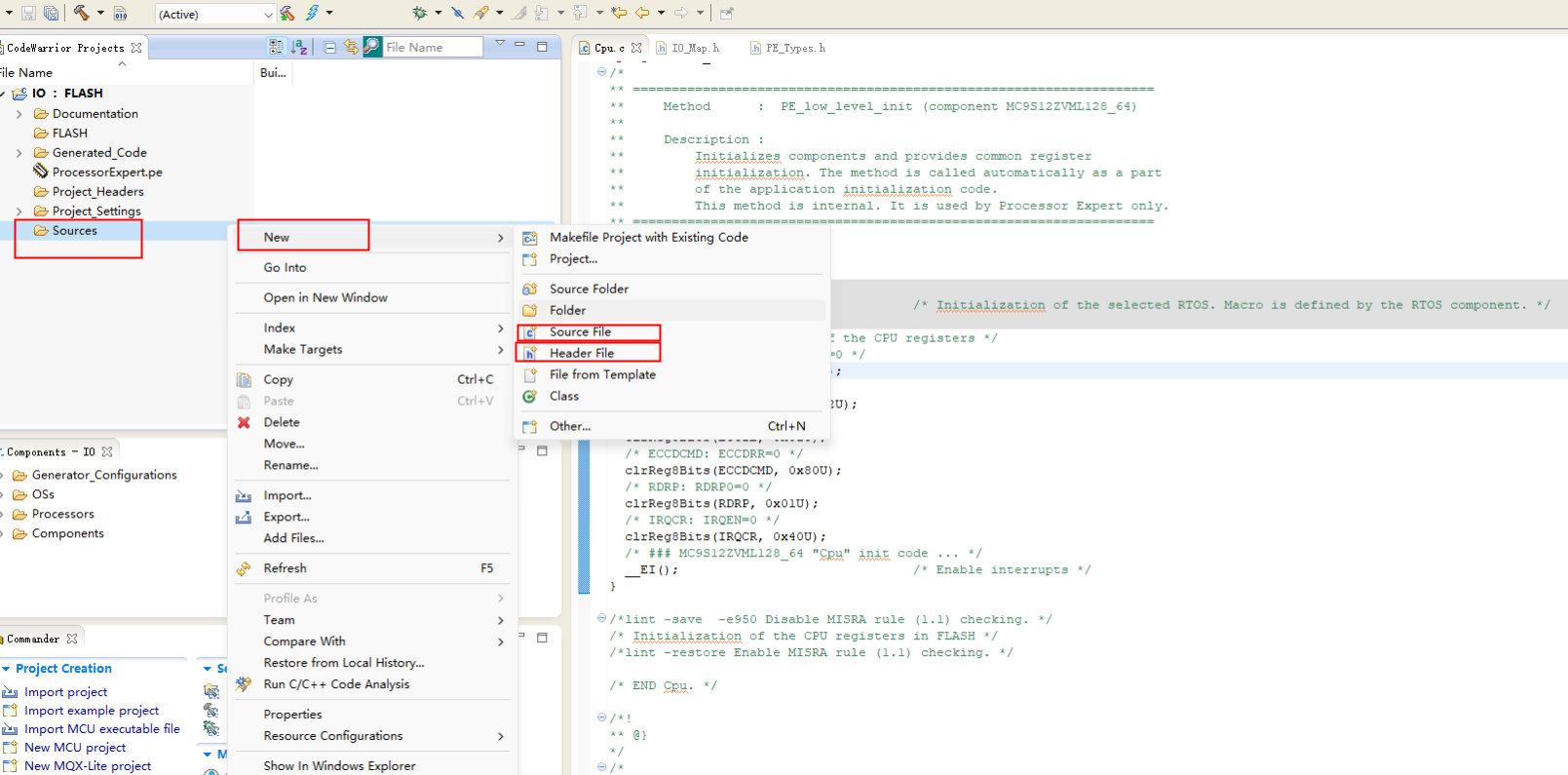Click the Makefile Project icon in the submenu
Image resolution: width=1568 pixels, height=775 pixels.
530,237
